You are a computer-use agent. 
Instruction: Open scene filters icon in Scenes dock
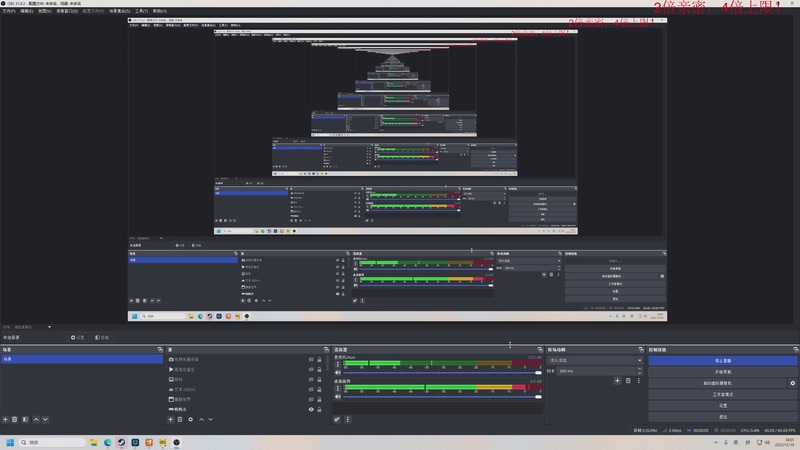pyautogui.click(x=25, y=419)
